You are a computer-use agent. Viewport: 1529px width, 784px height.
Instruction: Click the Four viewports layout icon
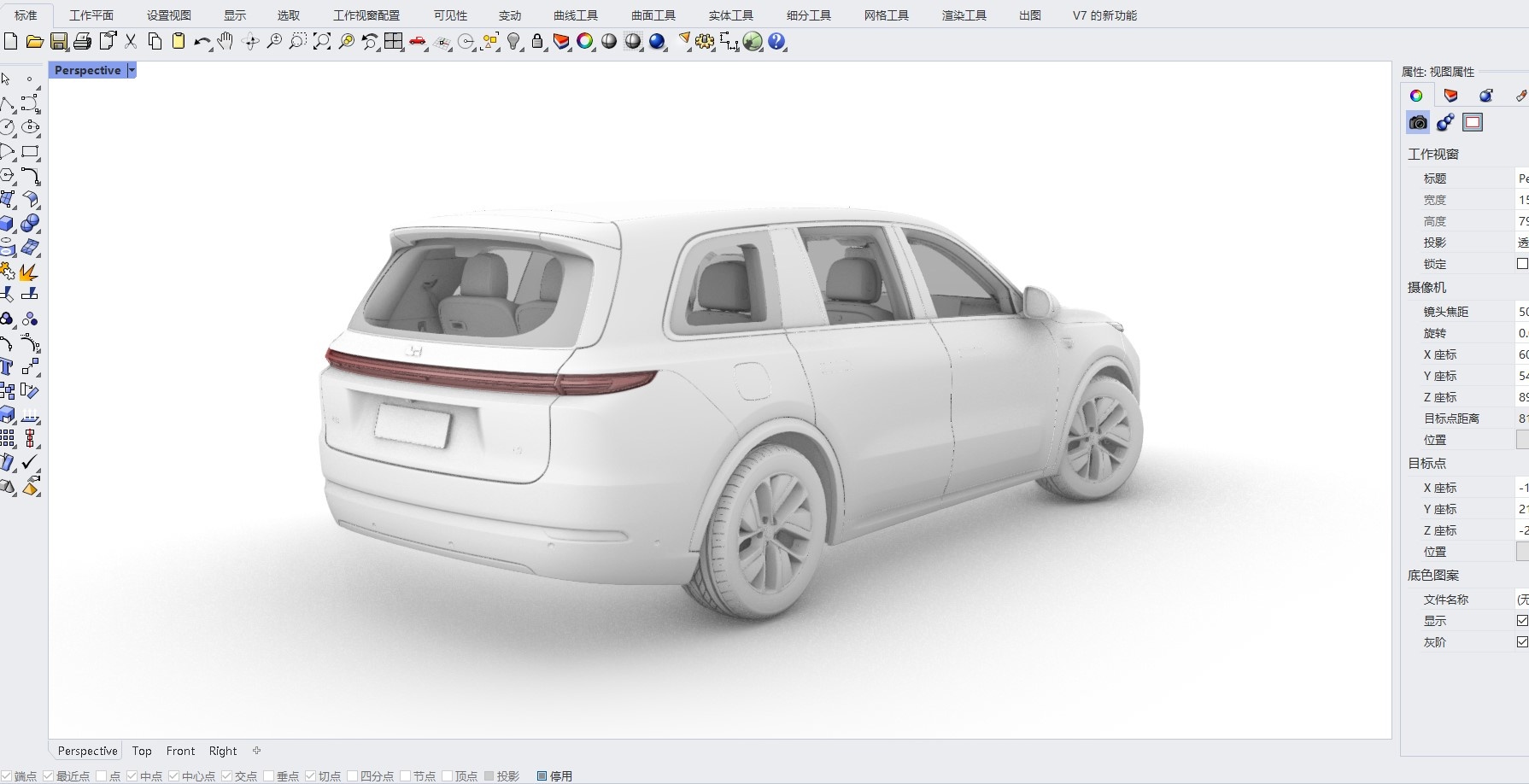(394, 41)
